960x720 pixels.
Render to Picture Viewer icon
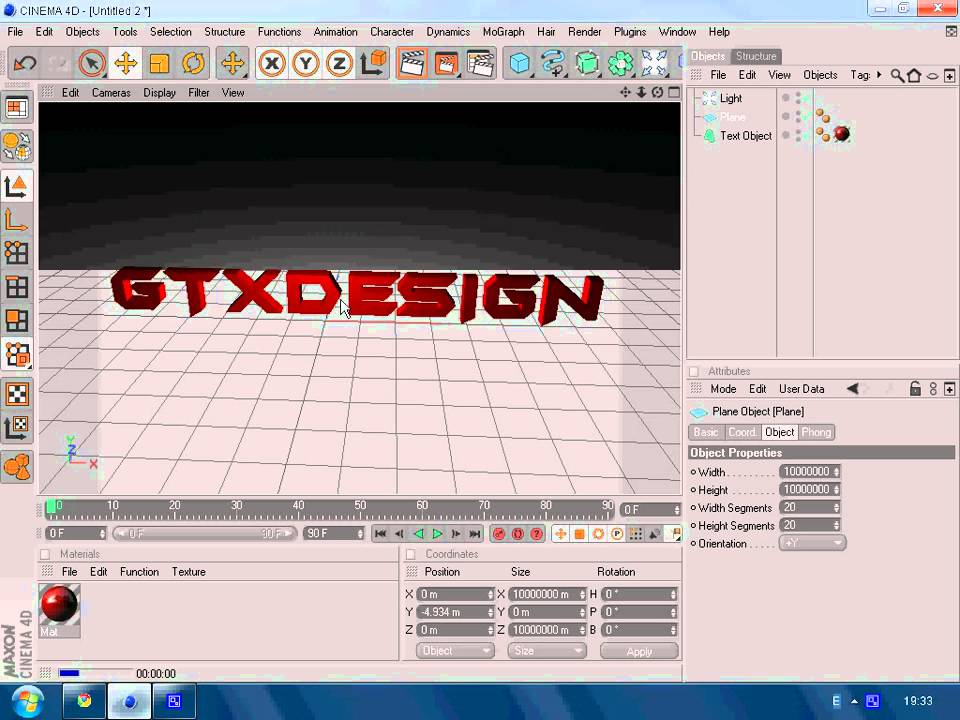pyautogui.click(x=446, y=63)
